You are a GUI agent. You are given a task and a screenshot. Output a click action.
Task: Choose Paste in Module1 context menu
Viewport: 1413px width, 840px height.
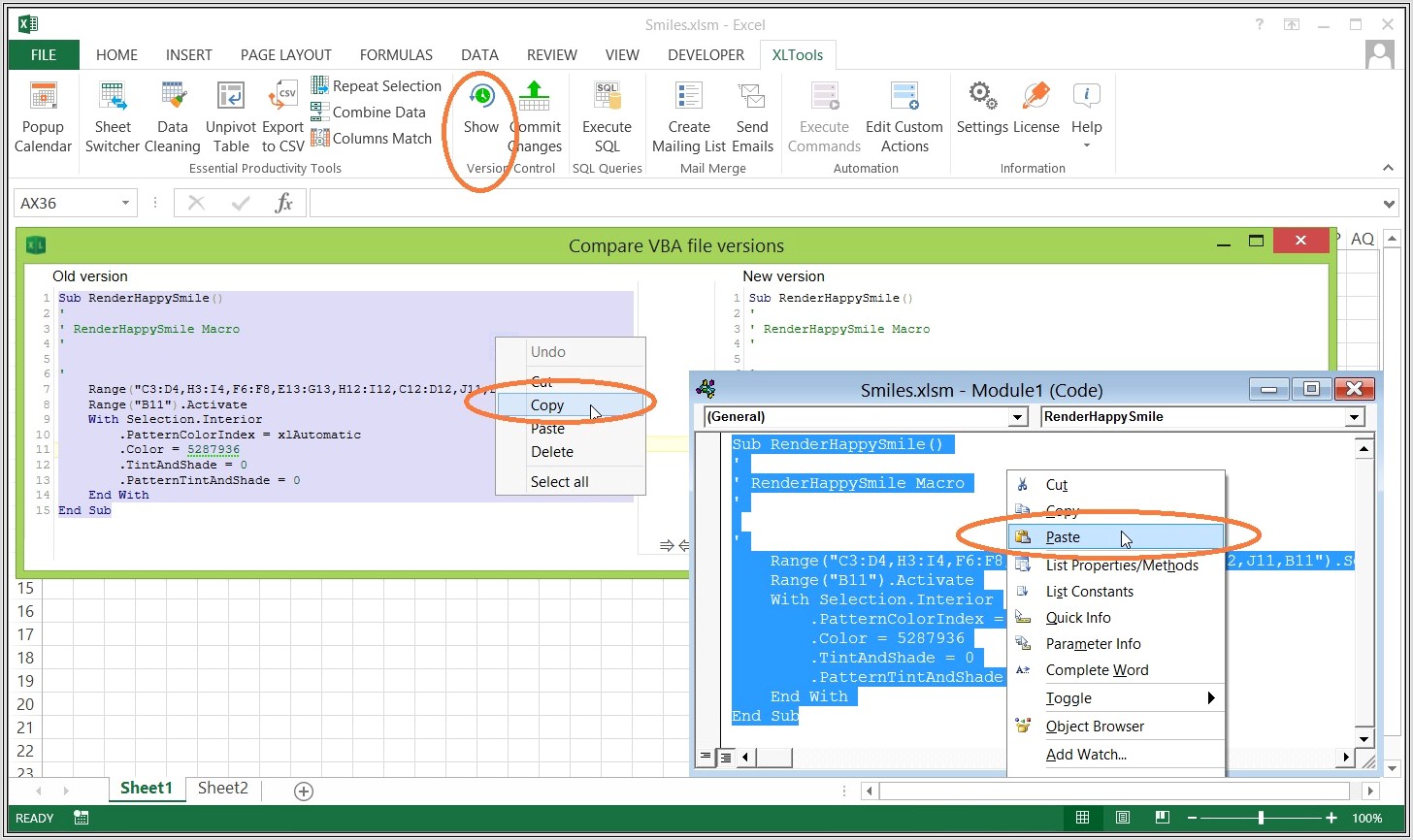[1116, 537]
